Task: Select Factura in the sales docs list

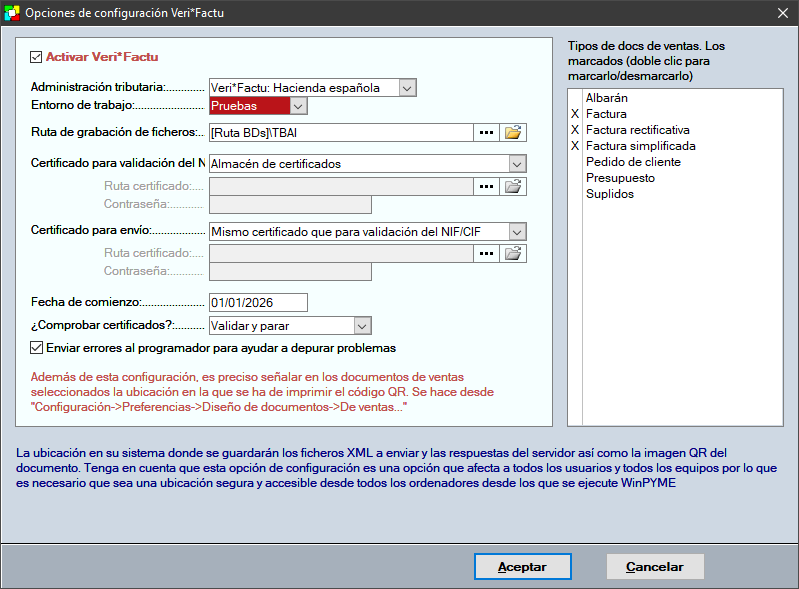Action: pos(606,114)
